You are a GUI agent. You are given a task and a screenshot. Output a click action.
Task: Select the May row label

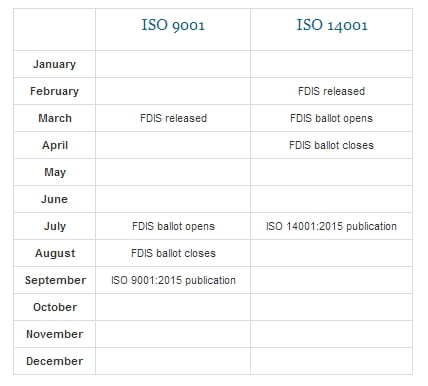[x=55, y=172]
